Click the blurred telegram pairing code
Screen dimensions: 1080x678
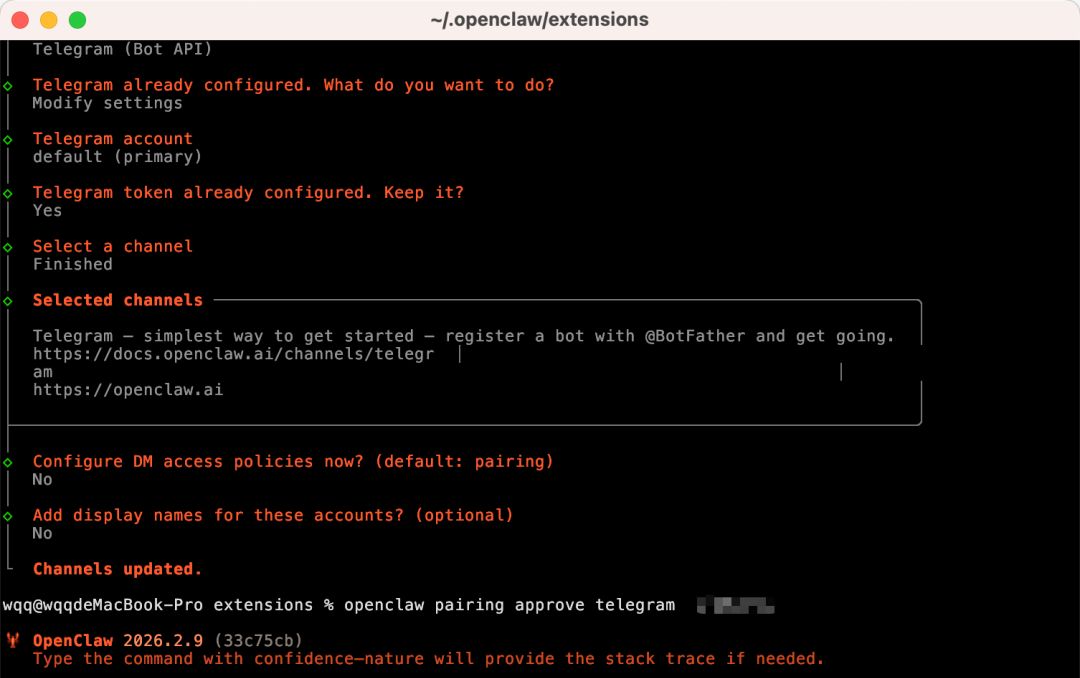736,604
